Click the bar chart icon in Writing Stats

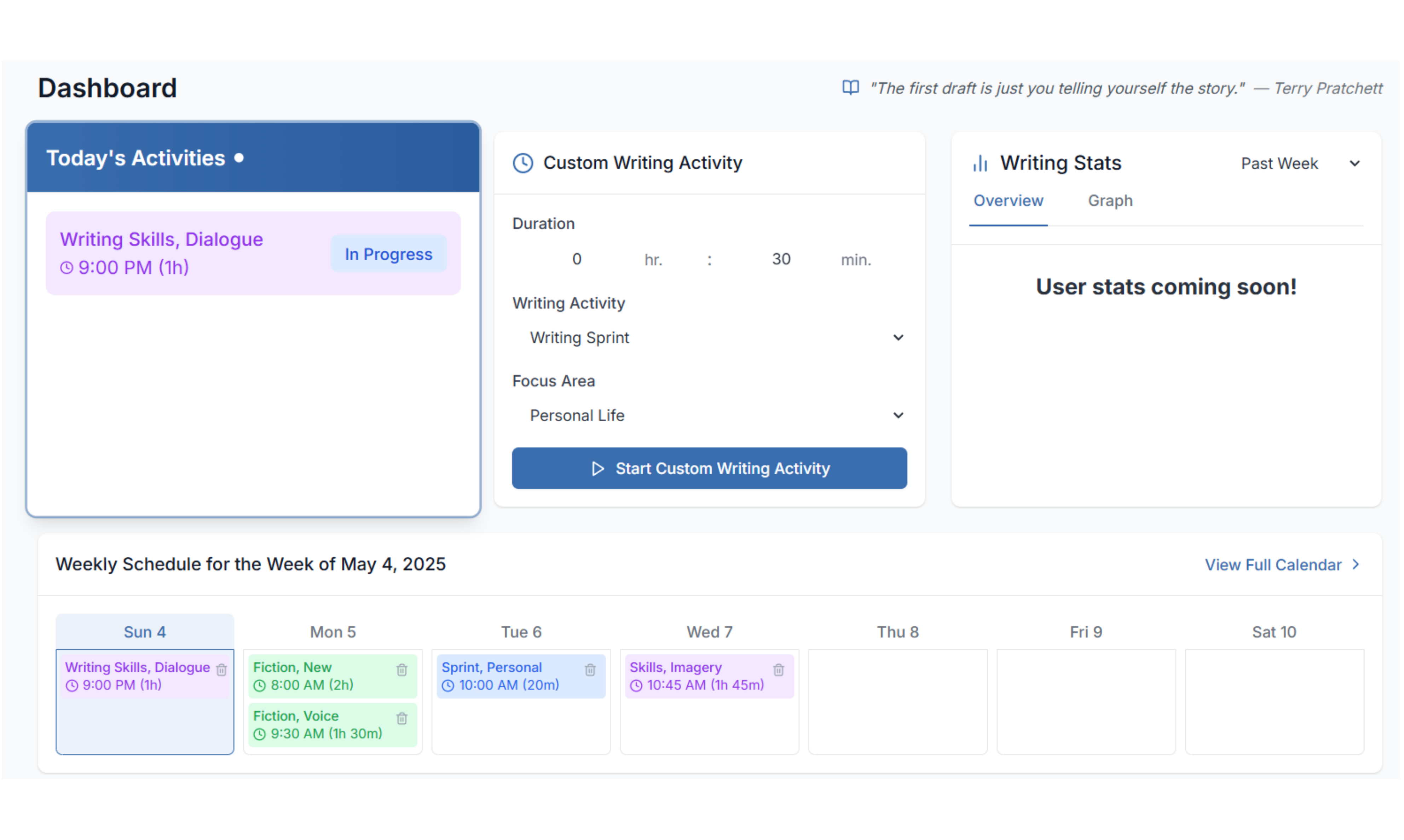click(980, 164)
